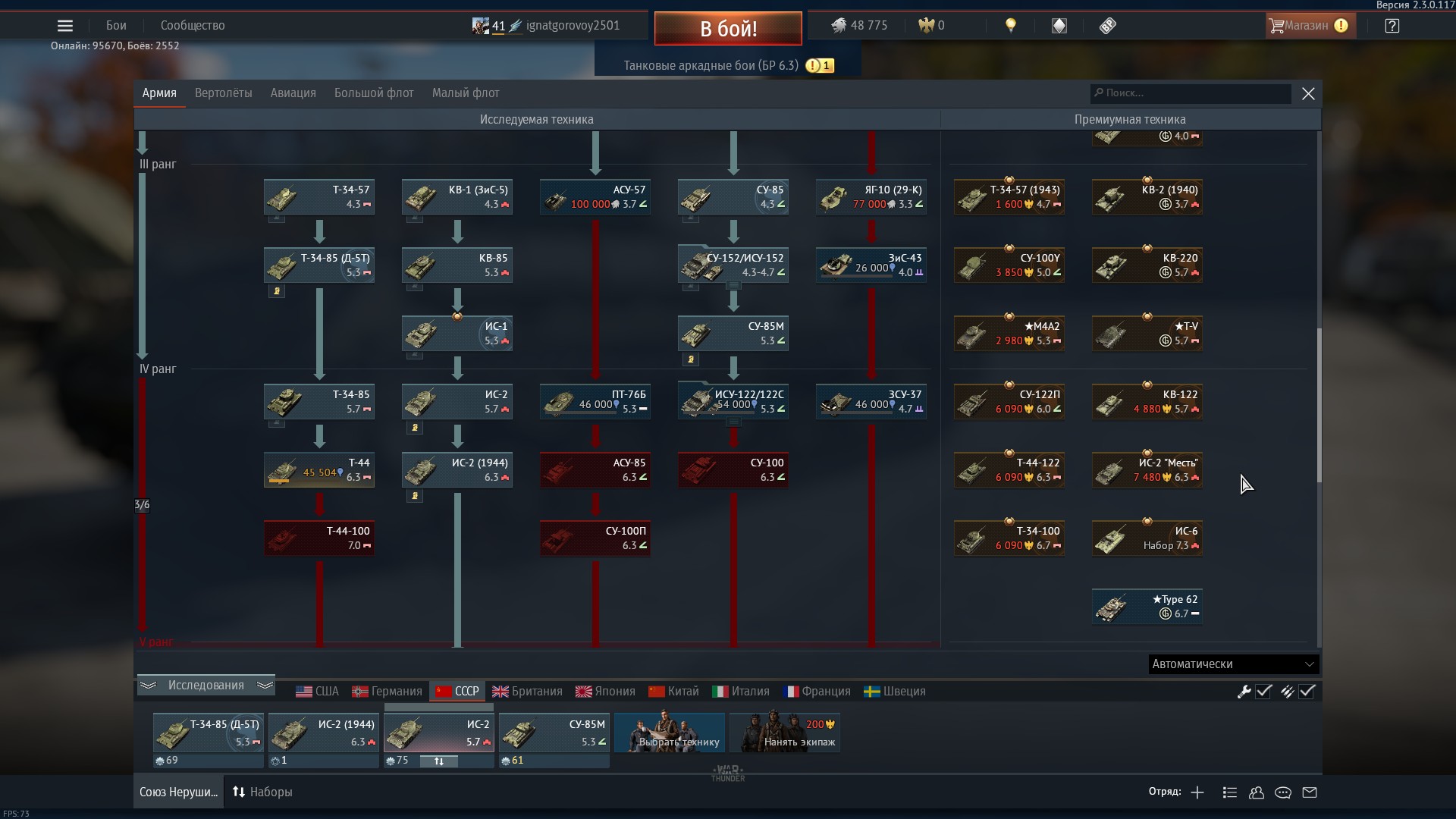
Task: Select the Британия nation
Action: tap(527, 692)
